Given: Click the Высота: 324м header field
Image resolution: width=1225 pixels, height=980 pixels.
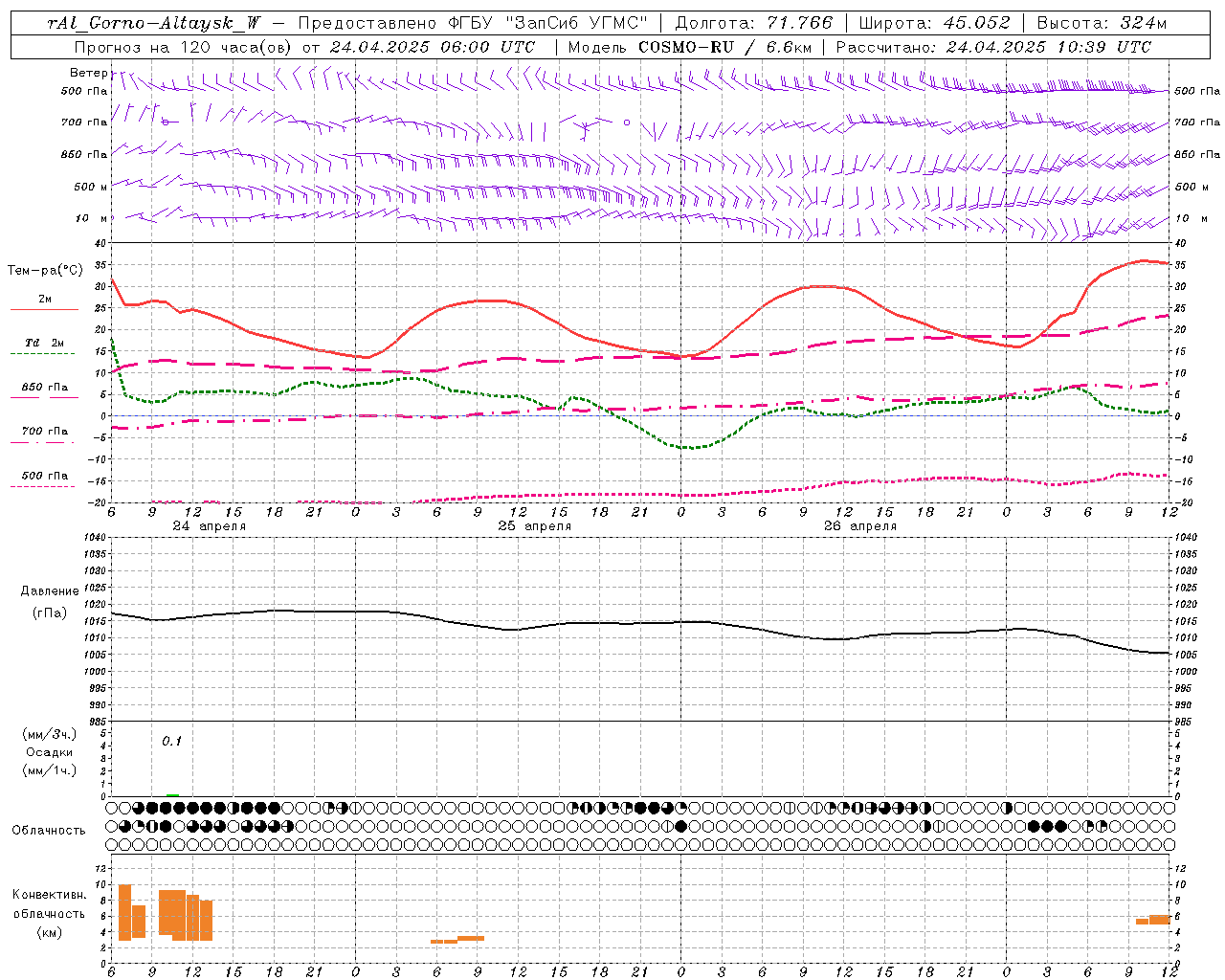Looking at the screenshot, I should point(1102,23).
